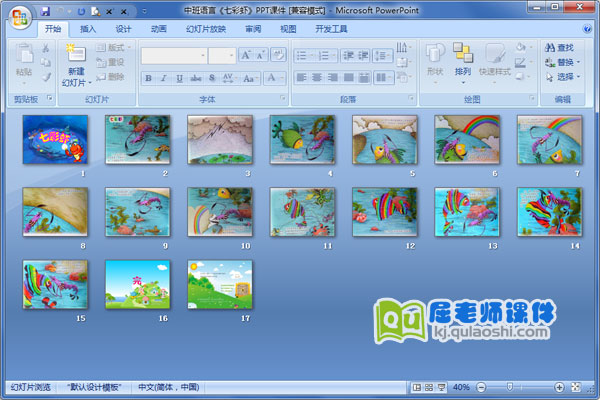Add a slide with New Slide icon
The width and height of the screenshot is (600, 400).
[76, 53]
